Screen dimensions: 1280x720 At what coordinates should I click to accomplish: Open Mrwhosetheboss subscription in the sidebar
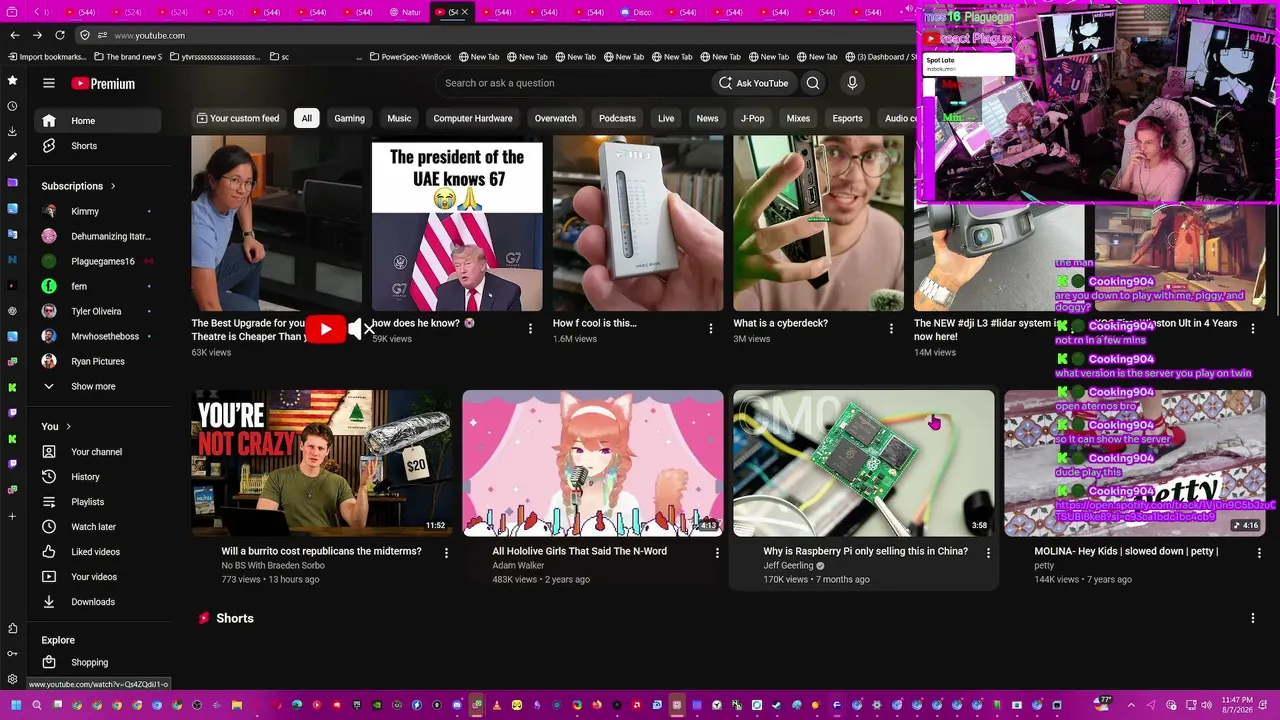[97, 336]
